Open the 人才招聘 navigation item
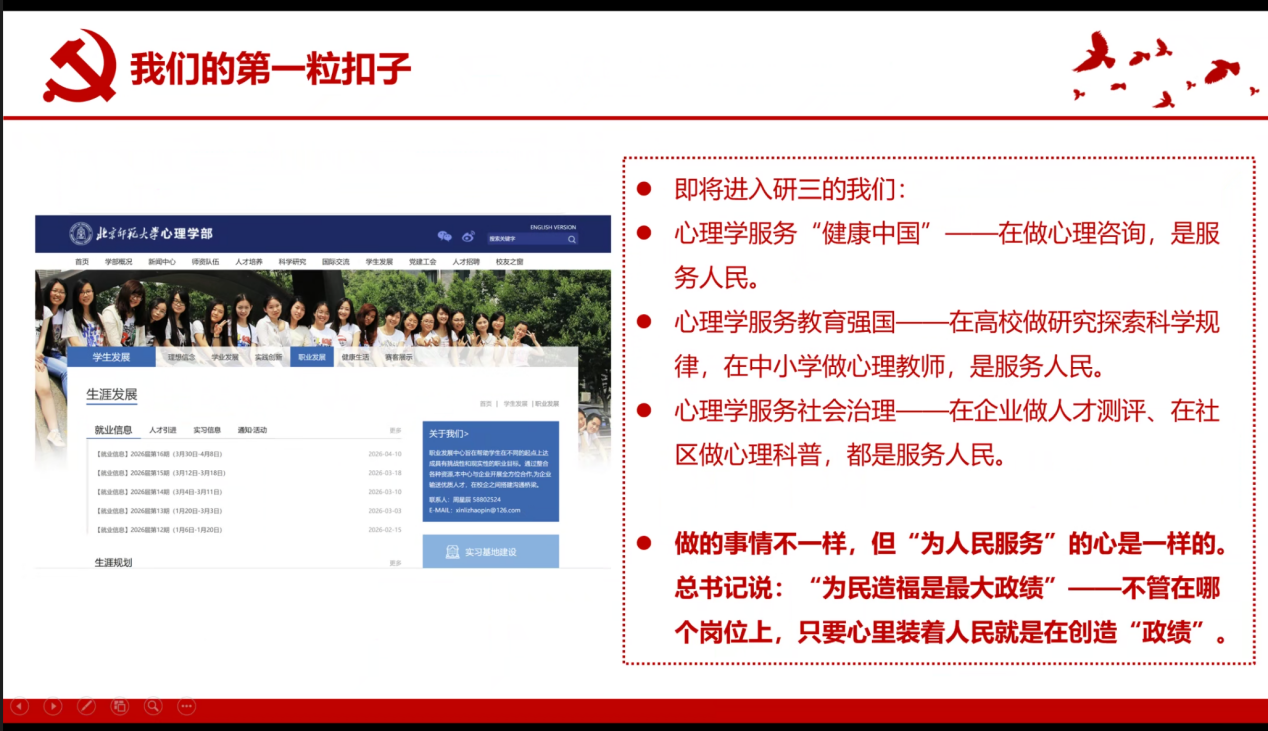 coord(466,262)
